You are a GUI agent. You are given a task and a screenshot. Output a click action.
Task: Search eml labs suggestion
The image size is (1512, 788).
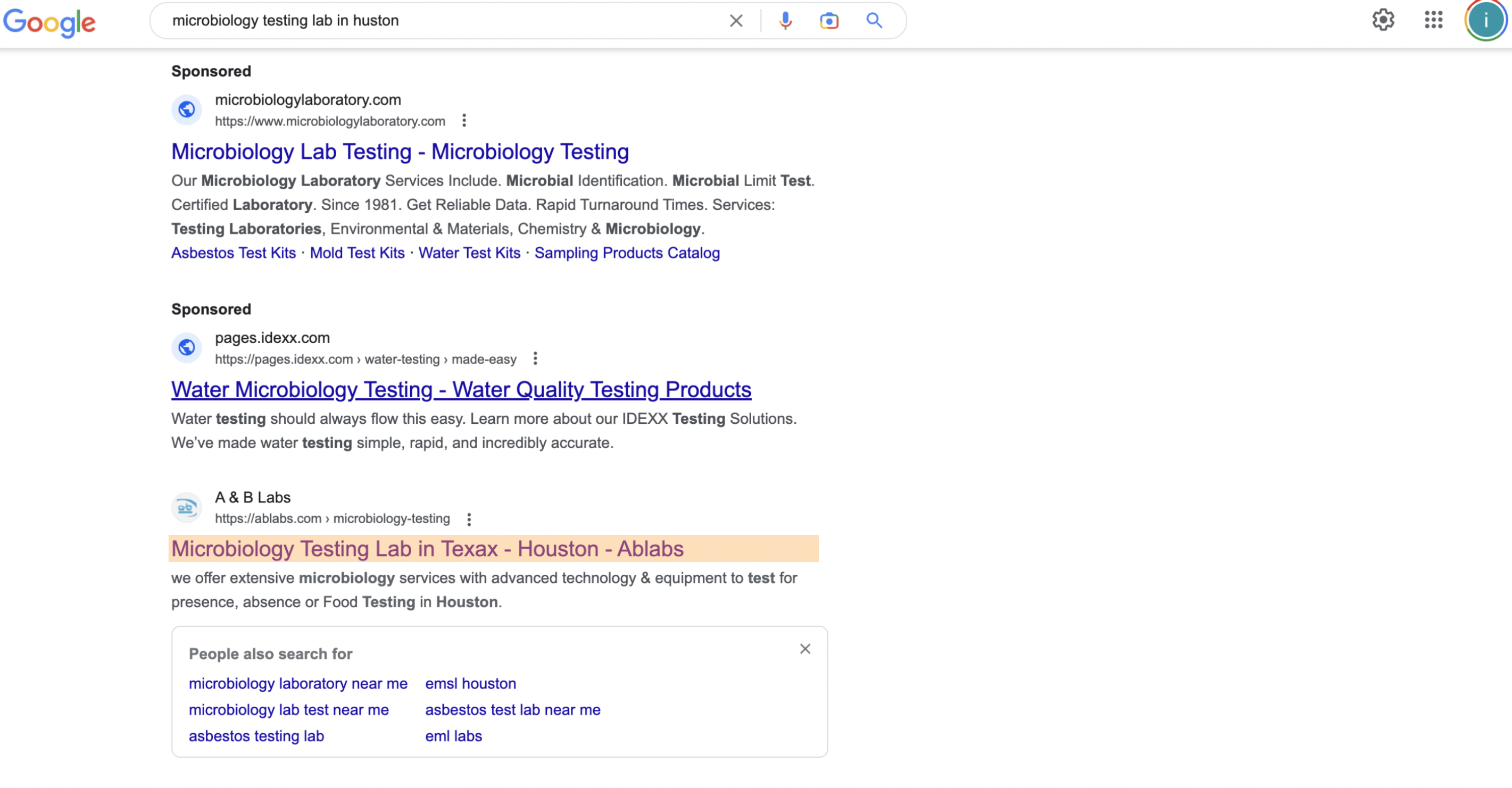pos(454,737)
